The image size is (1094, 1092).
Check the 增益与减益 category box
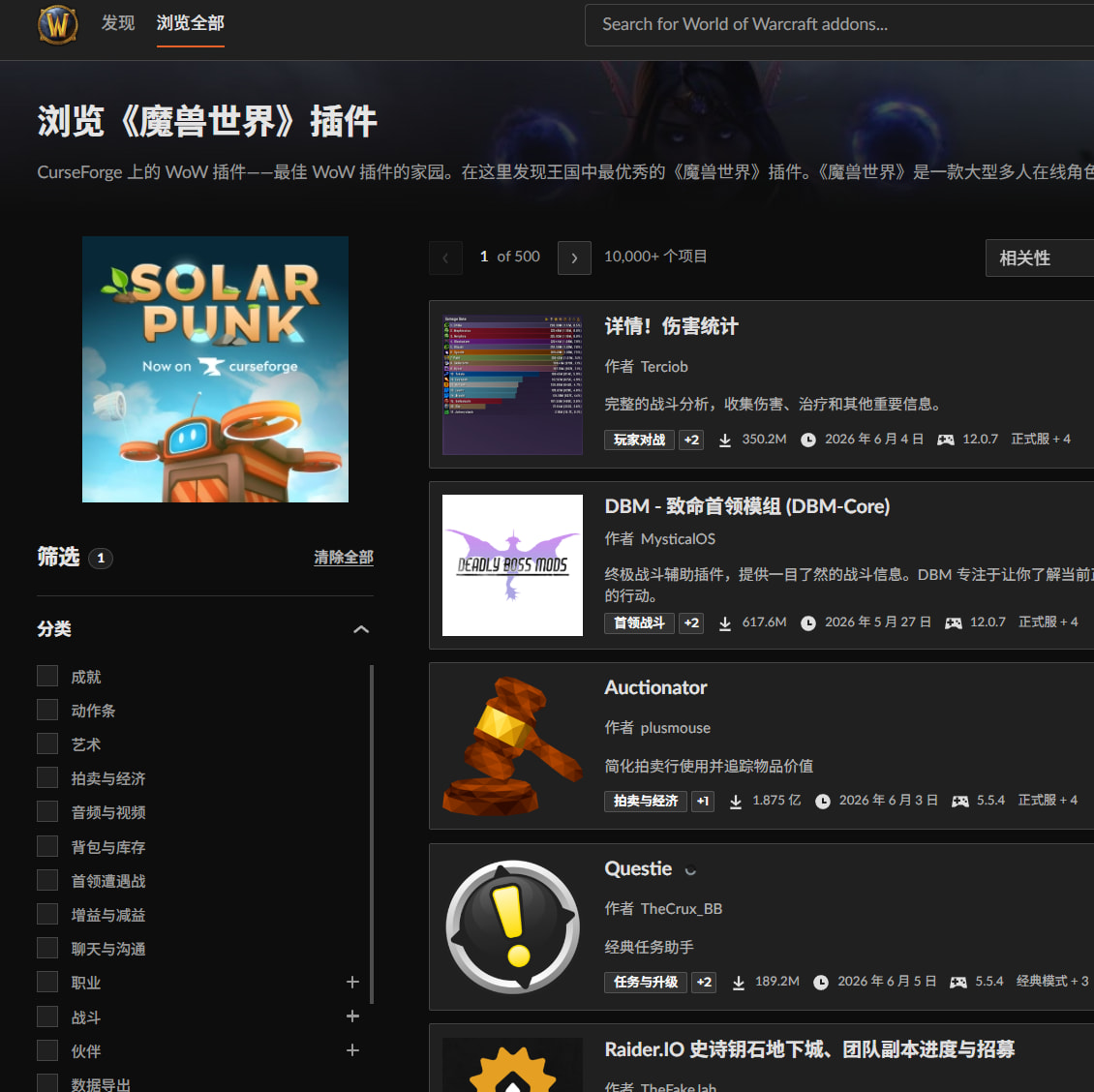[x=47, y=914]
